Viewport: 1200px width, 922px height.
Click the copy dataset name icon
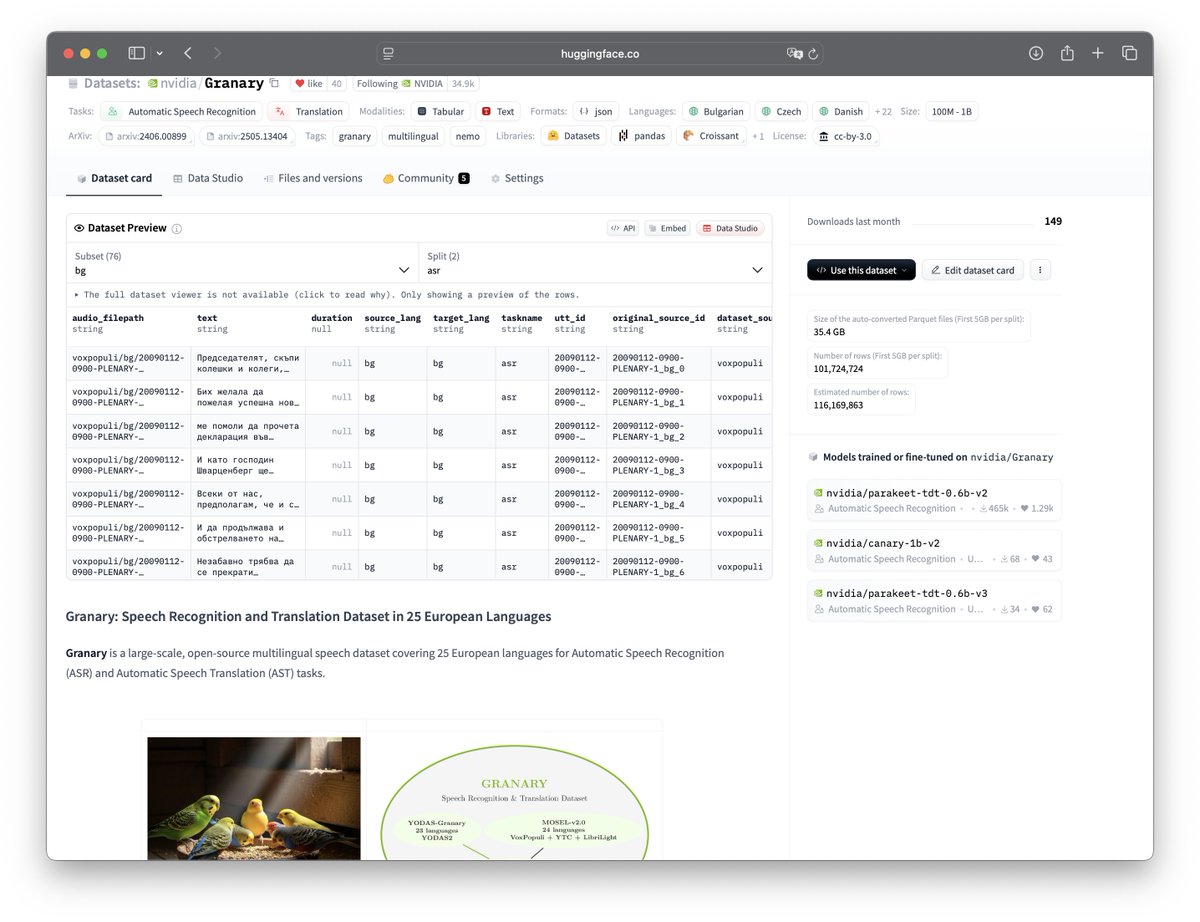coord(275,84)
